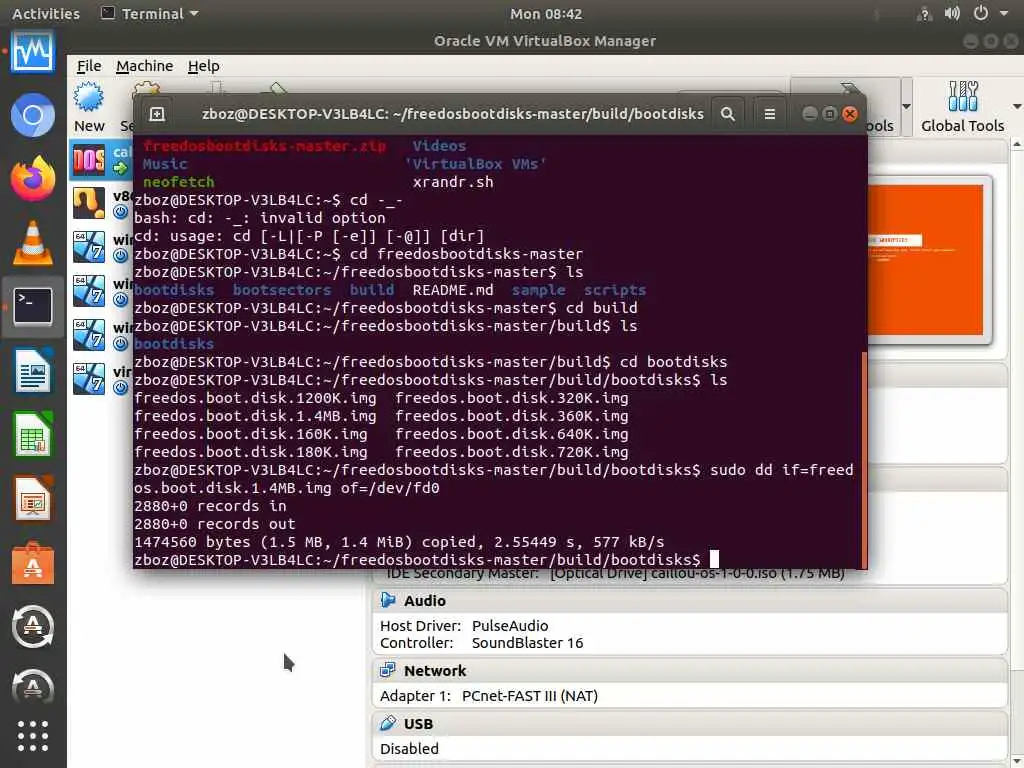Click the network status icon in top bar
Screen dimensions: 1024x768
click(x=924, y=13)
